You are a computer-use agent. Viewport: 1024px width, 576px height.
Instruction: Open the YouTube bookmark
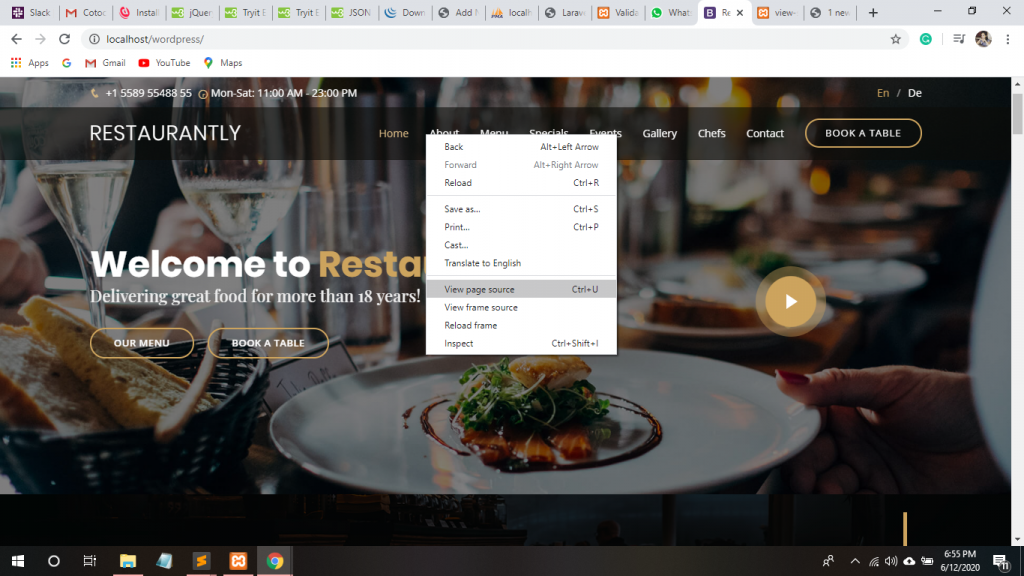pyautogui.click(x=164, y=63)
